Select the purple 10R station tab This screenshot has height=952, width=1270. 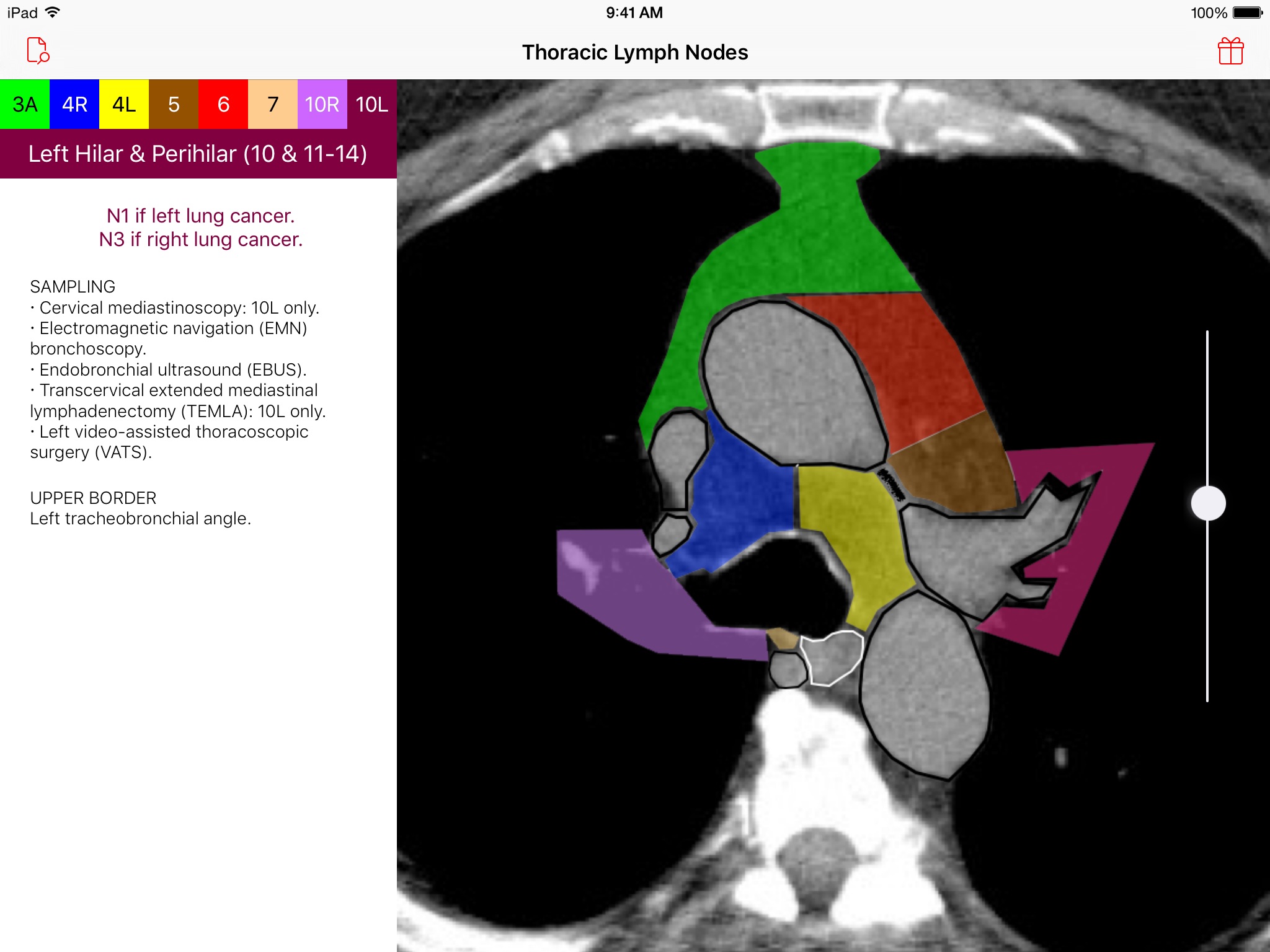[x=322, y=104]
